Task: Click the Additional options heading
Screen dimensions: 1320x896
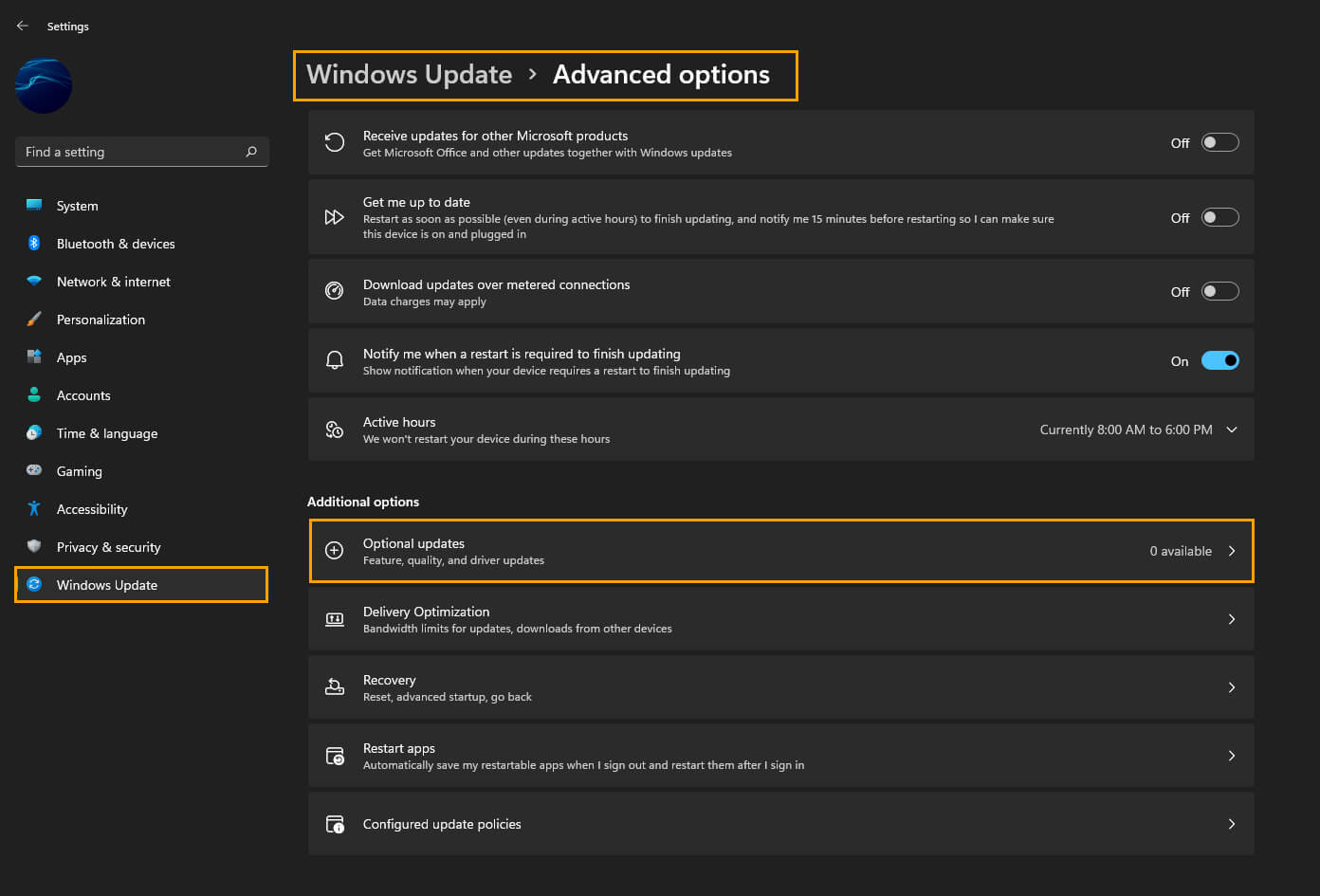Action: click(x=363, y=502)
